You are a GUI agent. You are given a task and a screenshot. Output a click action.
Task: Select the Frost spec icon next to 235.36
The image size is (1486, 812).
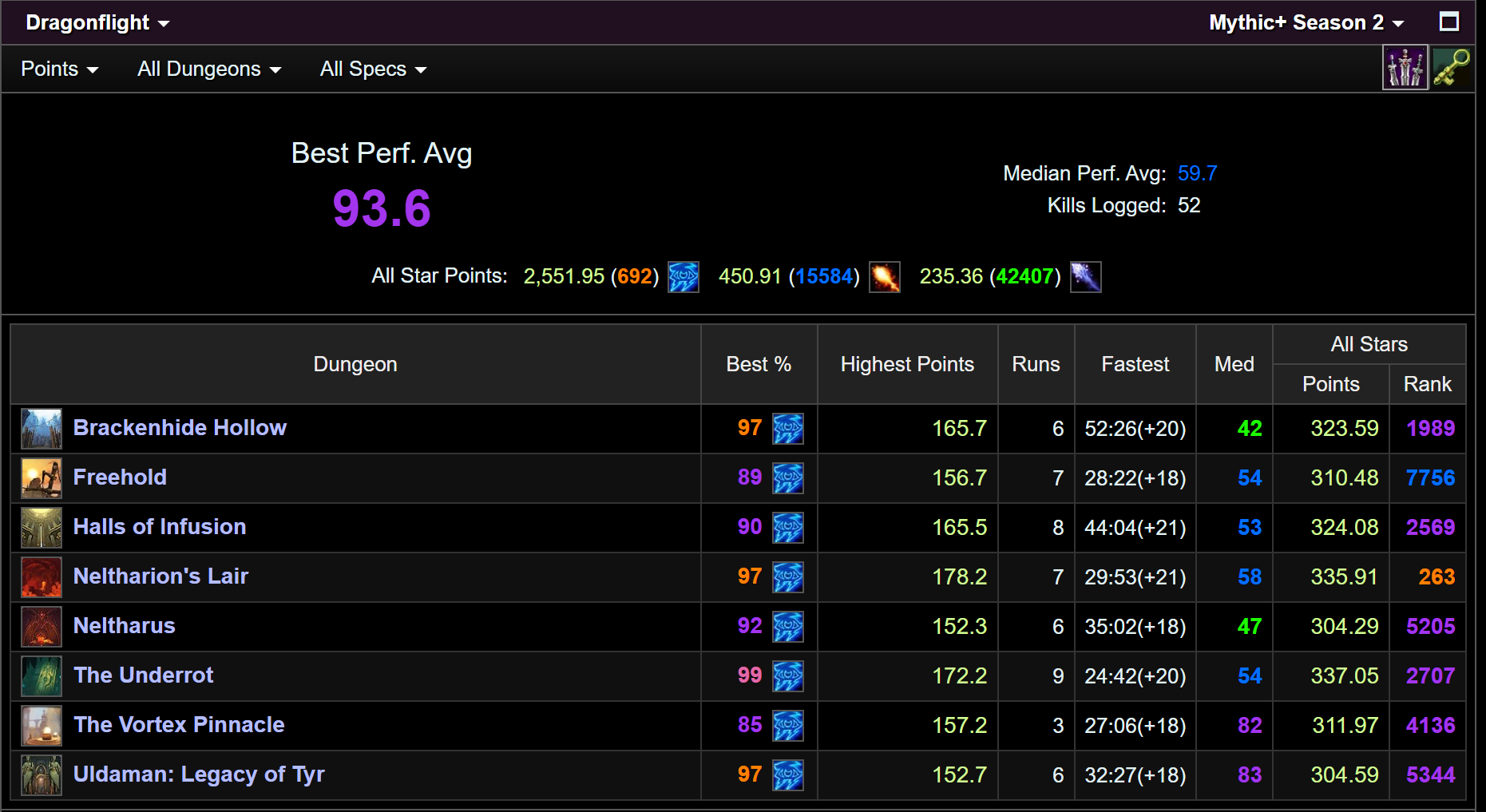pos(1086,276)
